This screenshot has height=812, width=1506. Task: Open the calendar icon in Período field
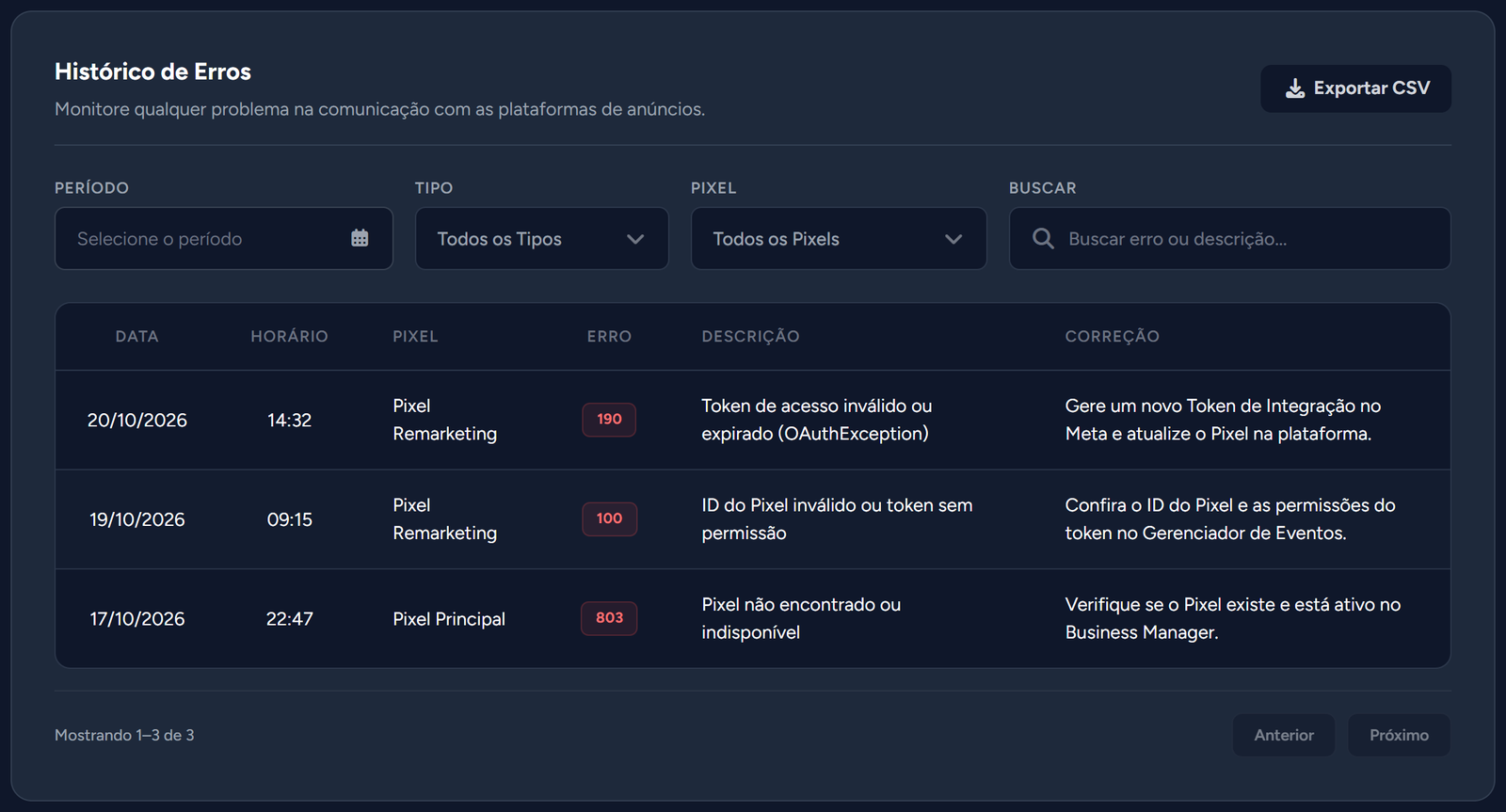point(360,238)
